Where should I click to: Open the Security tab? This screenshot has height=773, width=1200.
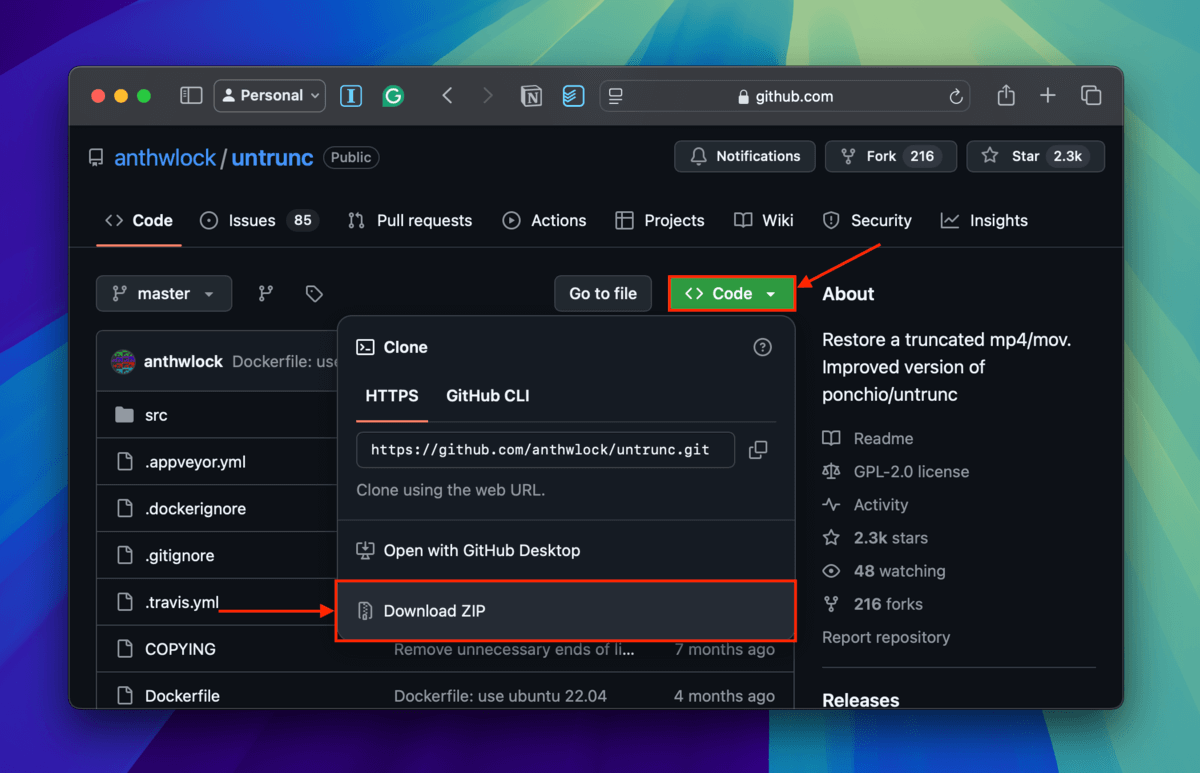[x=867, y=220]
